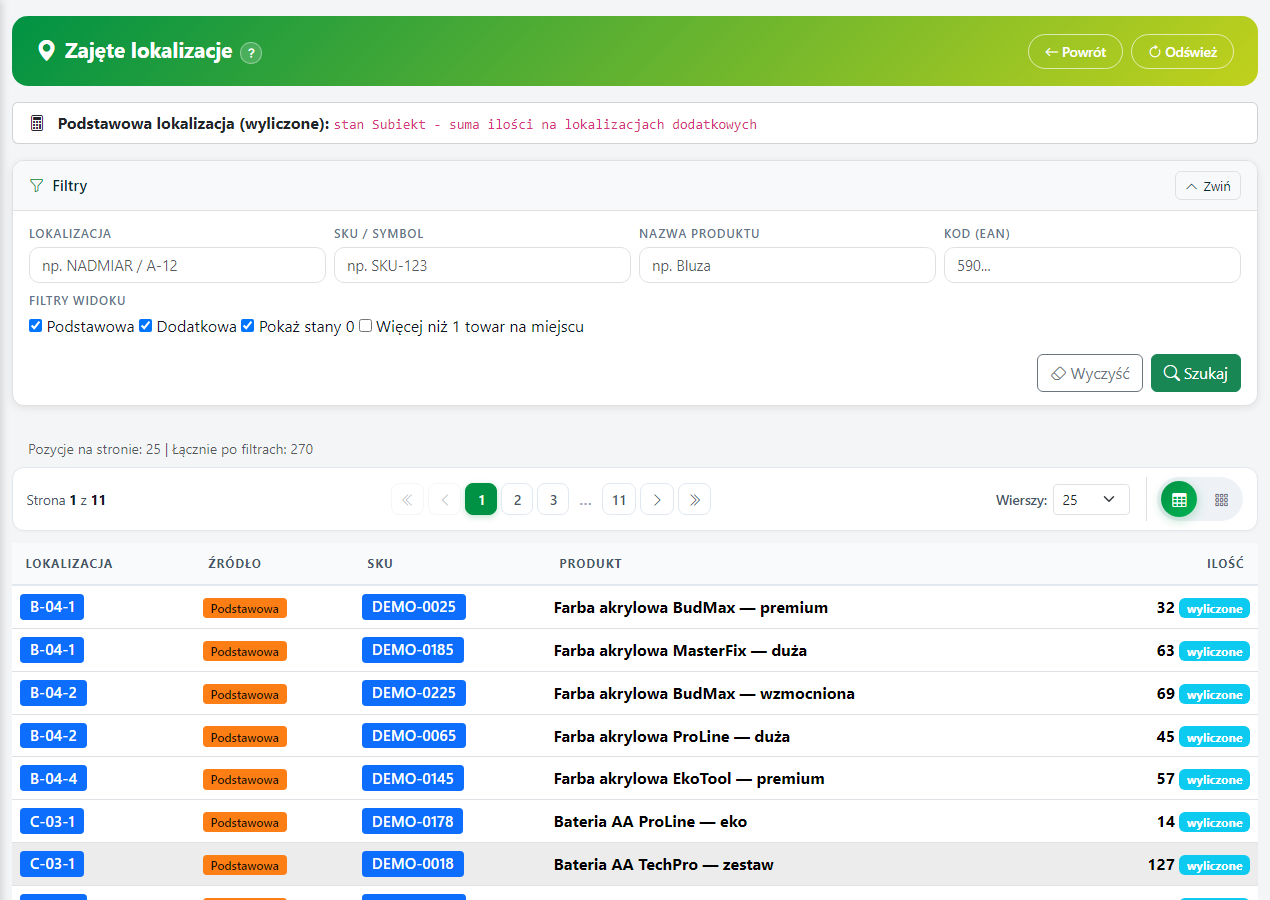Jump to last page double-arrow
Screen dimensions: 1270x900
(694, 500)
